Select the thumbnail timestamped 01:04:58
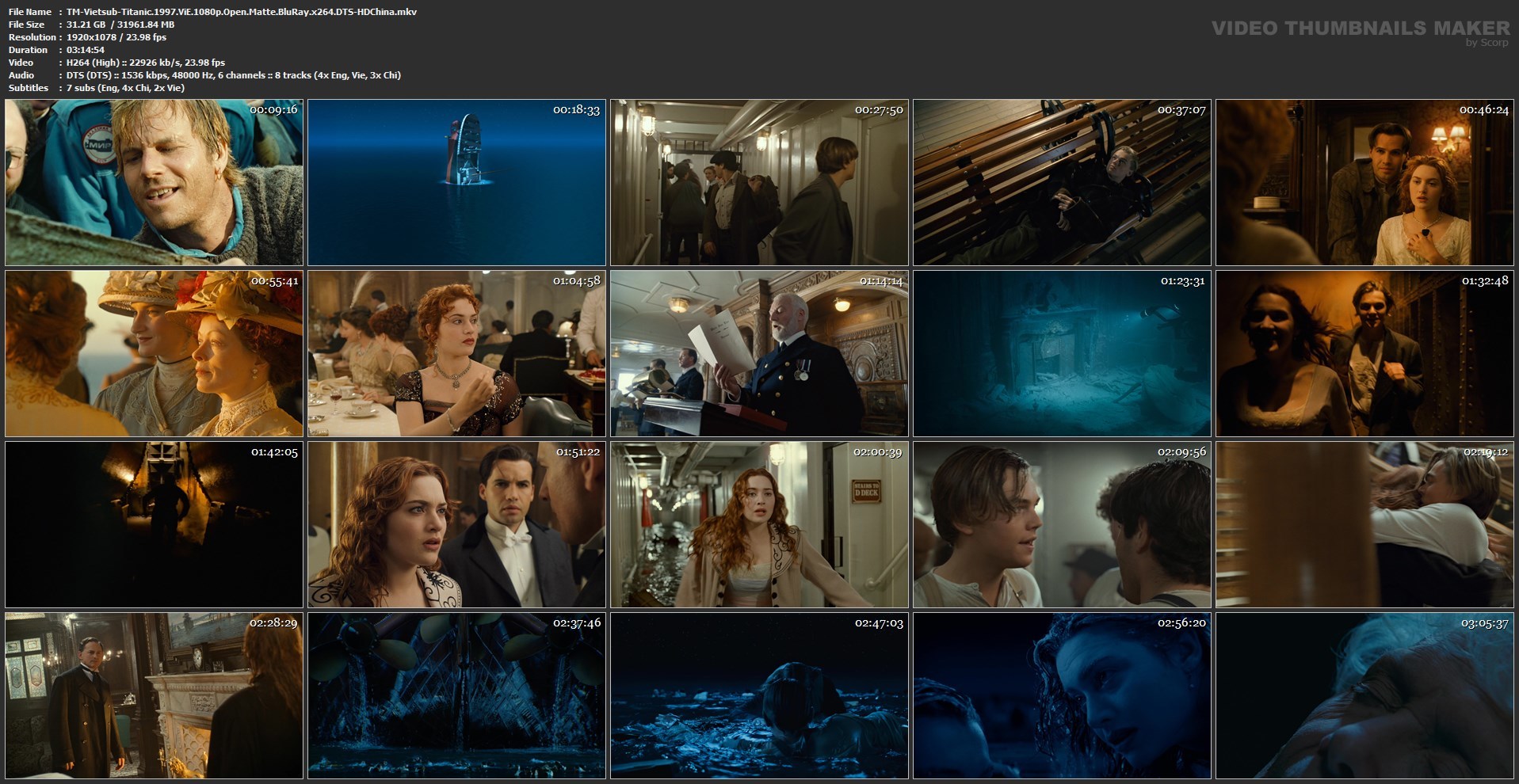The height and width of the screenshot is (784, 1519). point(456,353)
